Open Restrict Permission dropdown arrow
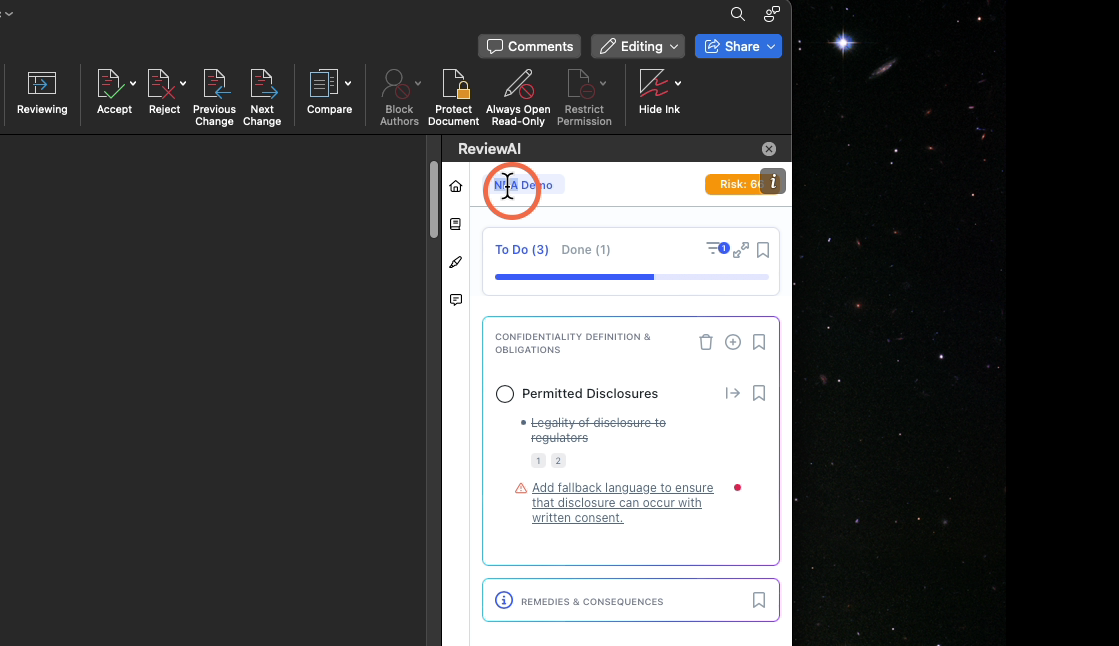Image resolution: width=1119 pixels, height=646 pixels. 603,84
